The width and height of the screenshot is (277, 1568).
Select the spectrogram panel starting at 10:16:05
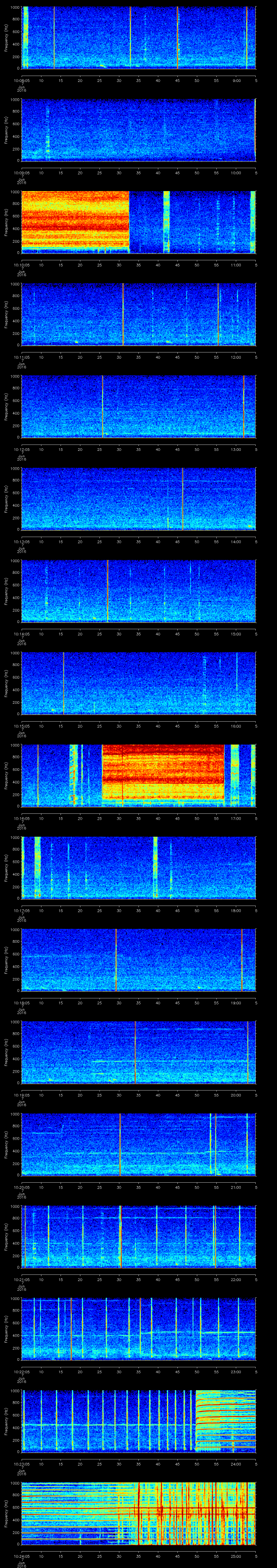coord(139,775)
